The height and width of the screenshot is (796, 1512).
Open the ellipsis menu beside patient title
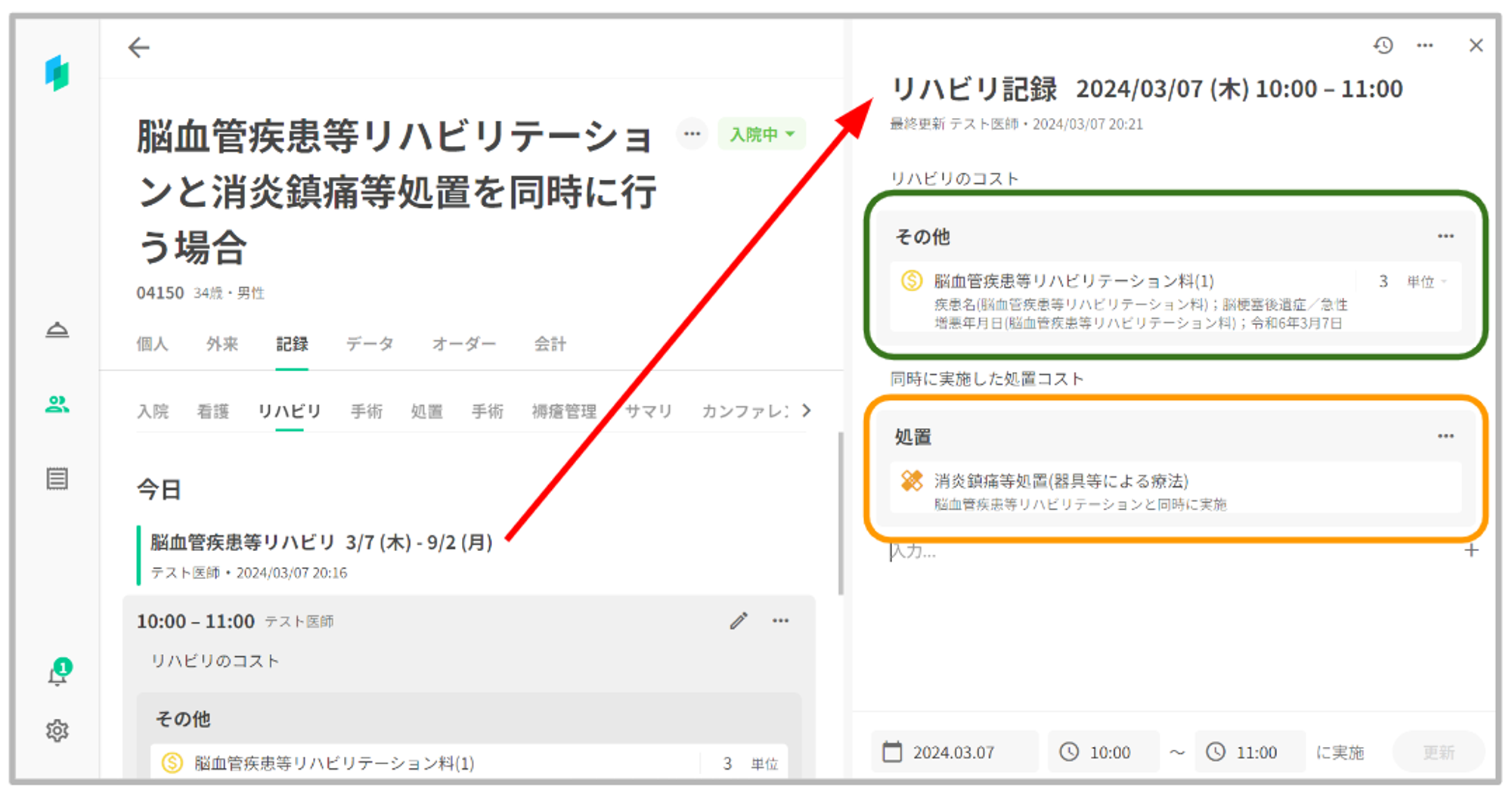tap(692, 135)
